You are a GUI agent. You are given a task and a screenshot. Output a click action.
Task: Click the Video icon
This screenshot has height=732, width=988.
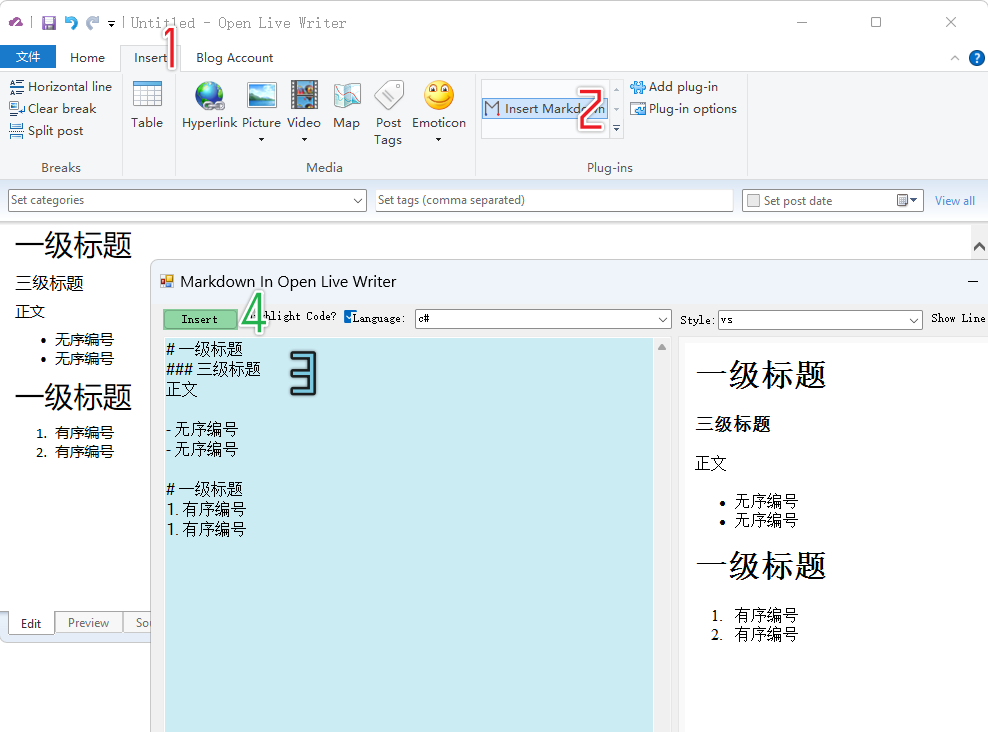pyautogui.click(x=304, y=95)
